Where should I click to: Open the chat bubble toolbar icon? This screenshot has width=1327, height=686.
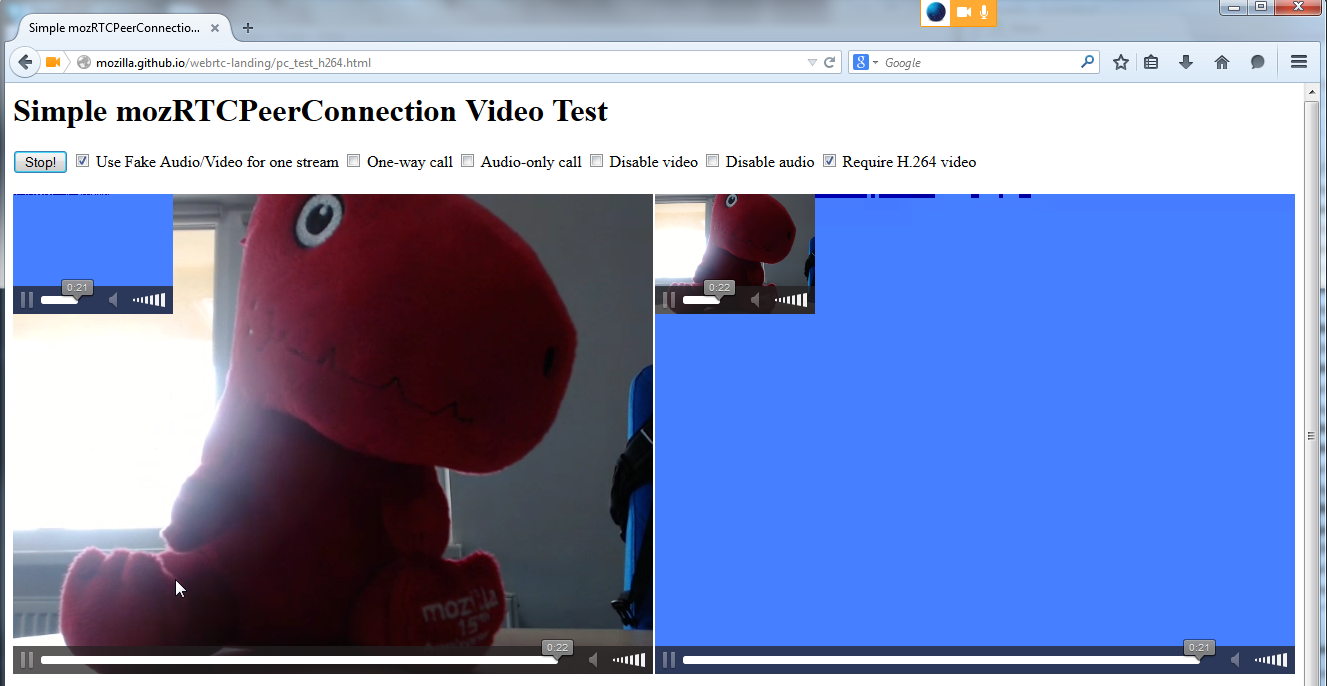1258,62
